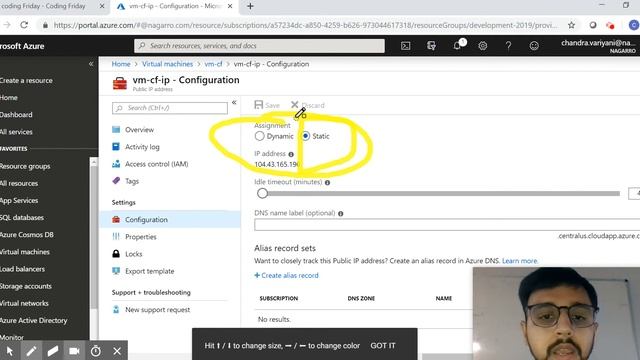Open Directory and subscription filter icon
Screen dimensions: 640x360
tap(431, 46)
